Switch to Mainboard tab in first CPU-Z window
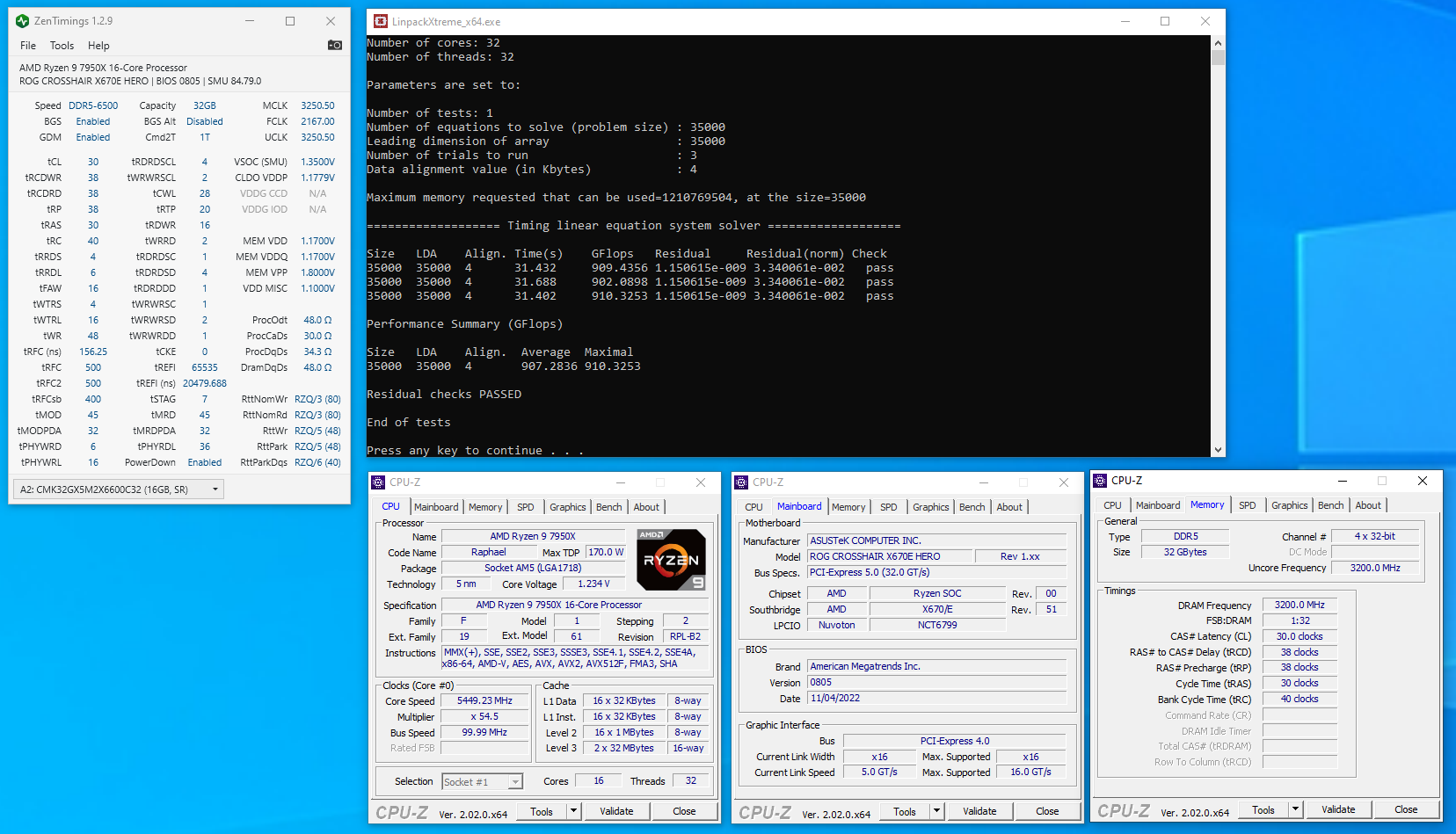The image size is (1456, 834). tap(436, 507)
